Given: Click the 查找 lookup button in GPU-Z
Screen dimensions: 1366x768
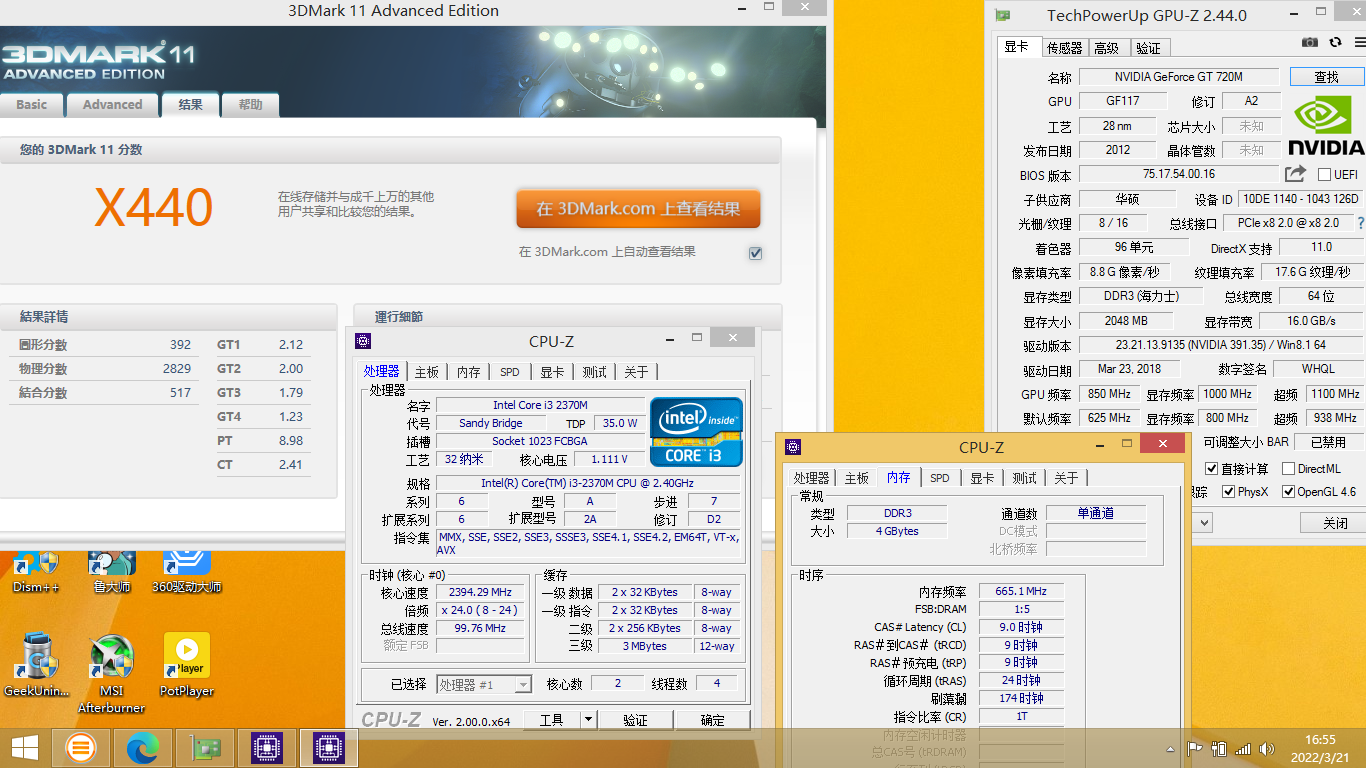Looking at the screenshot, I should (1326, 77).
